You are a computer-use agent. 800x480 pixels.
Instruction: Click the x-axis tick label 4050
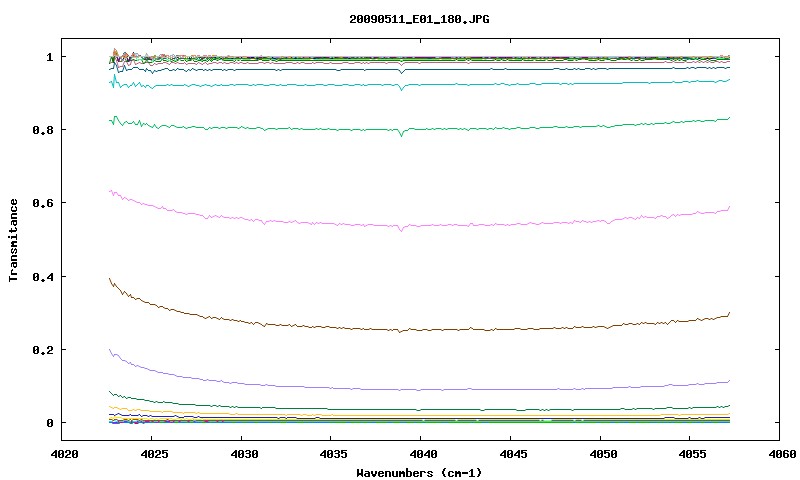(x=603, y=454)
